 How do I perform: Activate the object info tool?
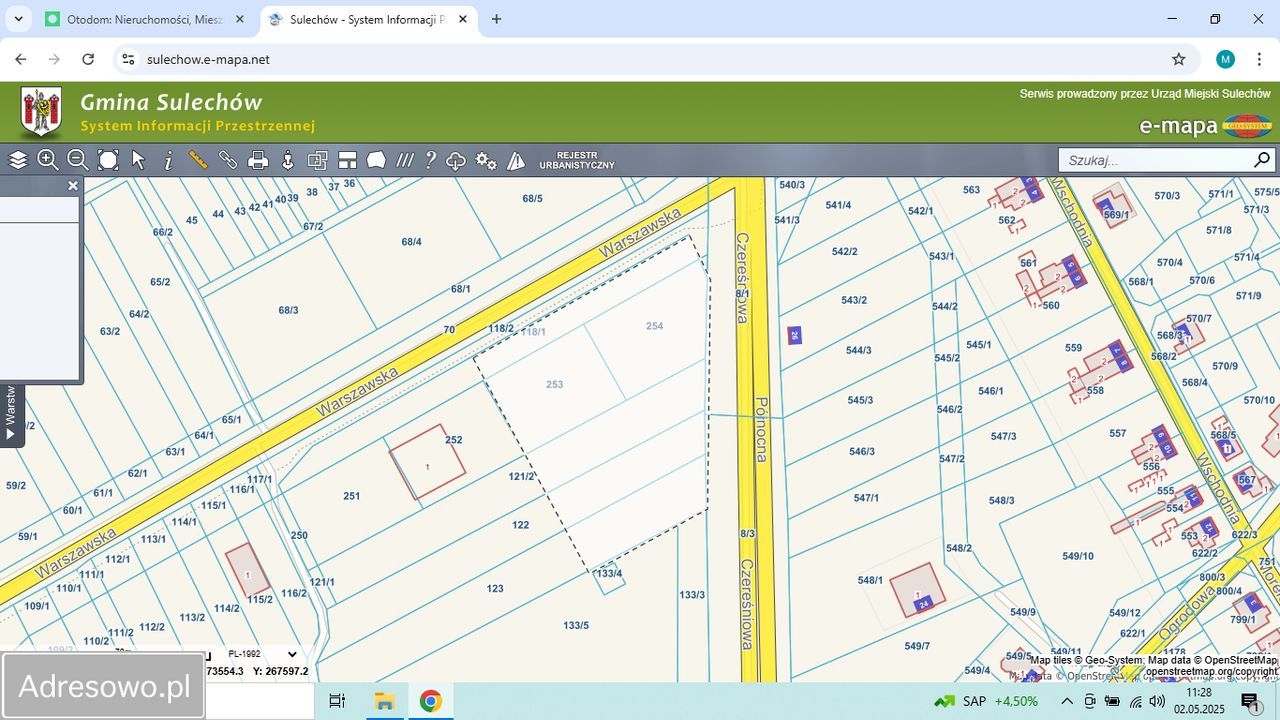tap(168, 160)
